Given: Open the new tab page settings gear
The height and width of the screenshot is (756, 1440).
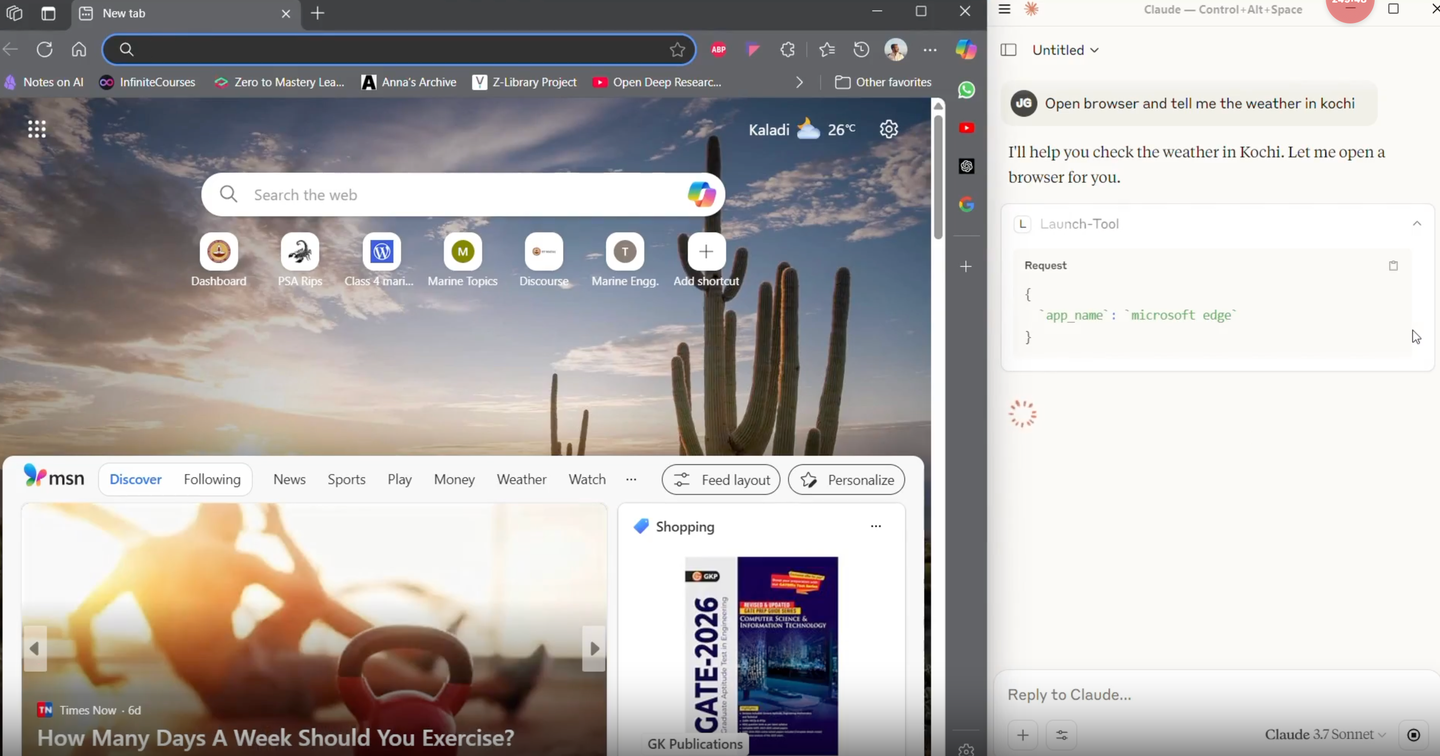Looking at the screenshot, I should [x=889, y=129].
